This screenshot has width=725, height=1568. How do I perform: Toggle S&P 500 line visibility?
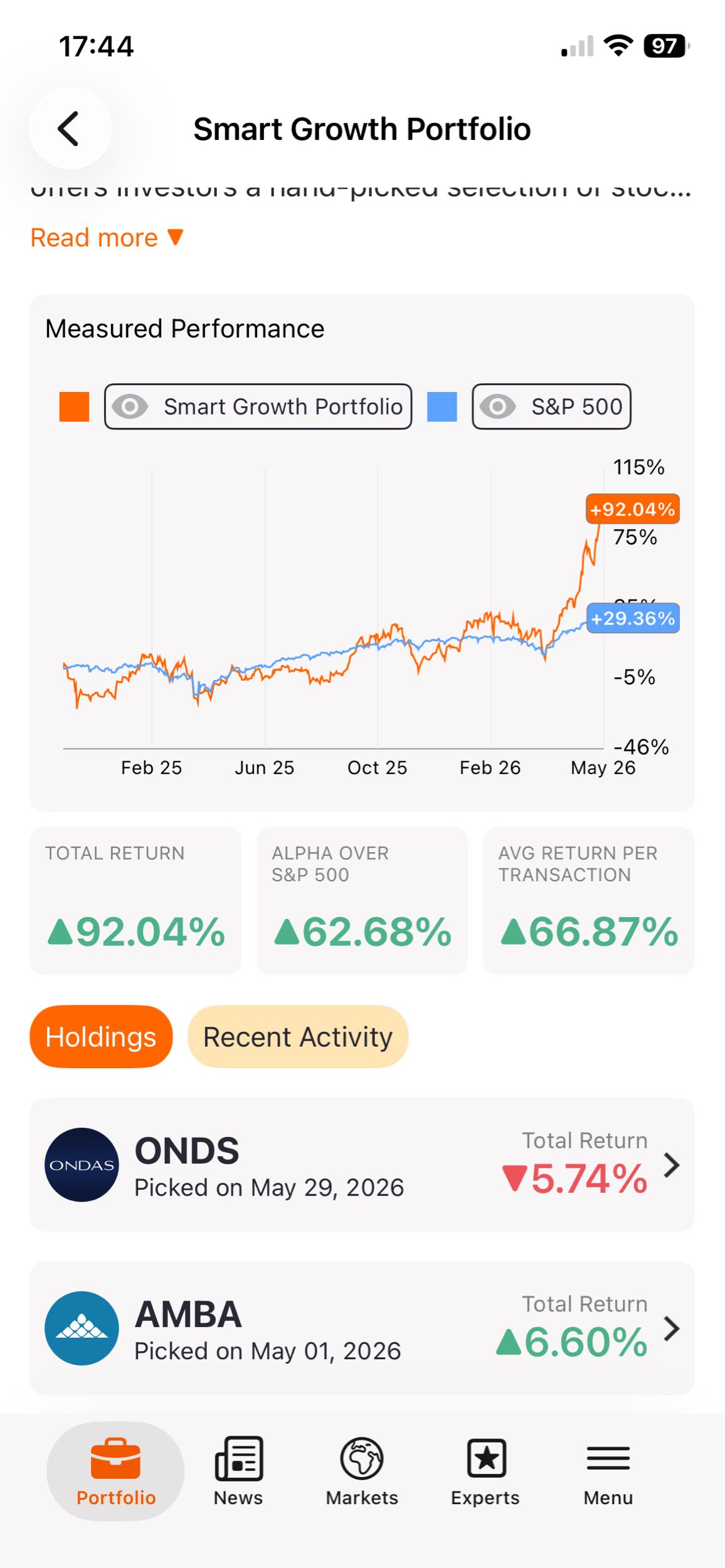click(551, 406)
